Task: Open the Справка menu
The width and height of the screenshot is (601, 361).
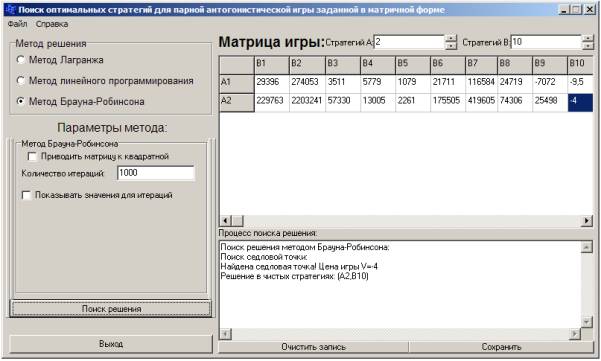Action: pyautogui.click(x=52, y=24)
